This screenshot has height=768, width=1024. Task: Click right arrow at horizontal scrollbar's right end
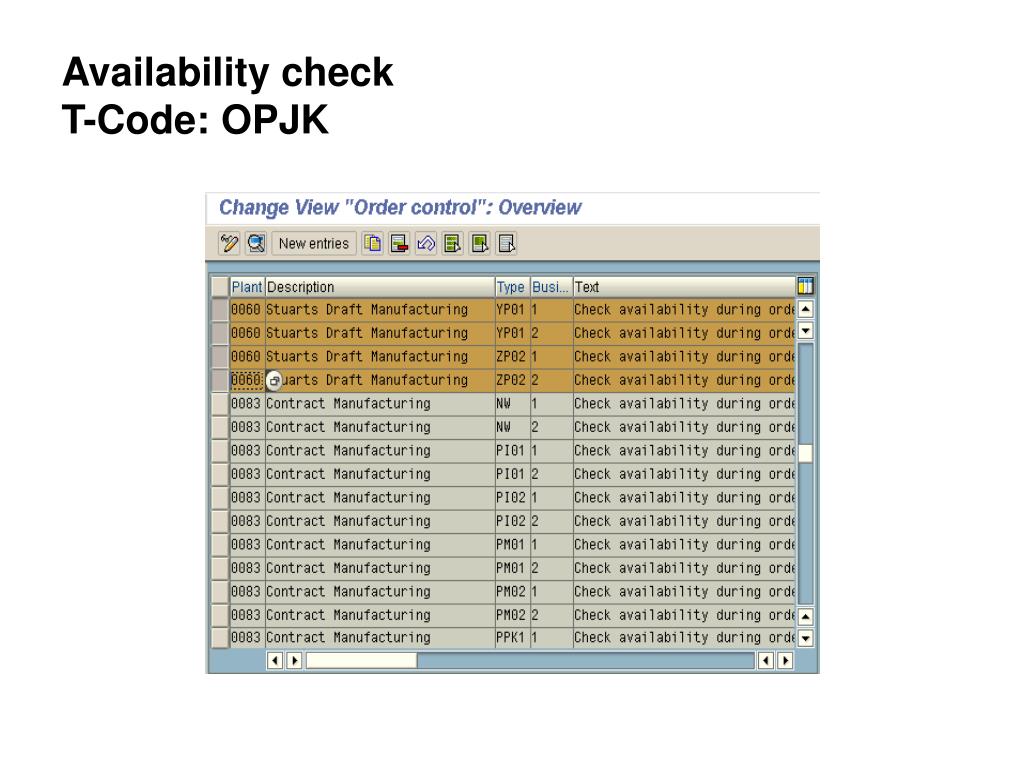786,660
